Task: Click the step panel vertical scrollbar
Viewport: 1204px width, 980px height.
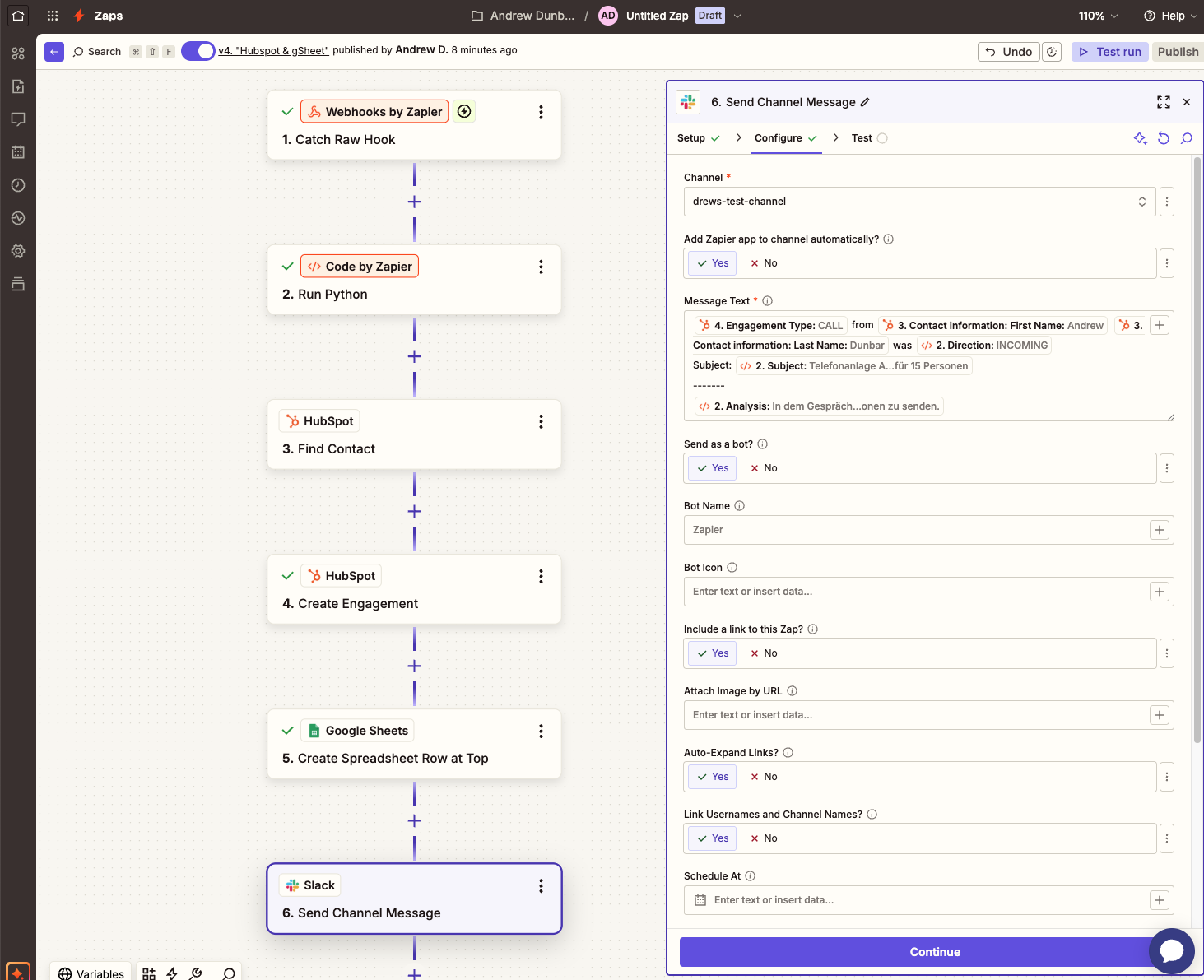Action: point(1197,450)
